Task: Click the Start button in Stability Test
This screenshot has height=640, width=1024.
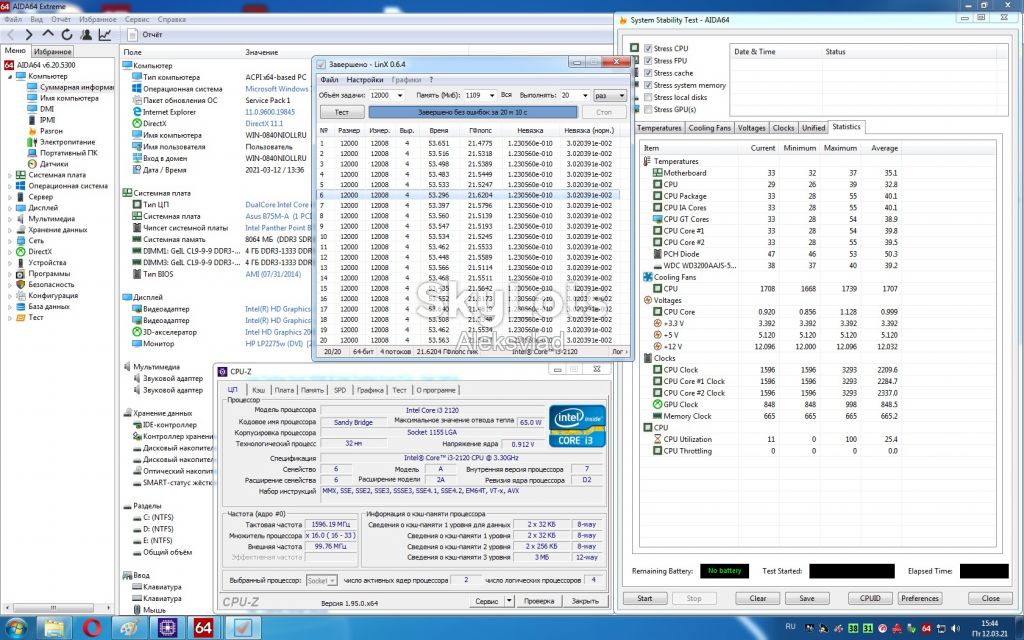Action: pyautogui.click(x=645, y=598)
